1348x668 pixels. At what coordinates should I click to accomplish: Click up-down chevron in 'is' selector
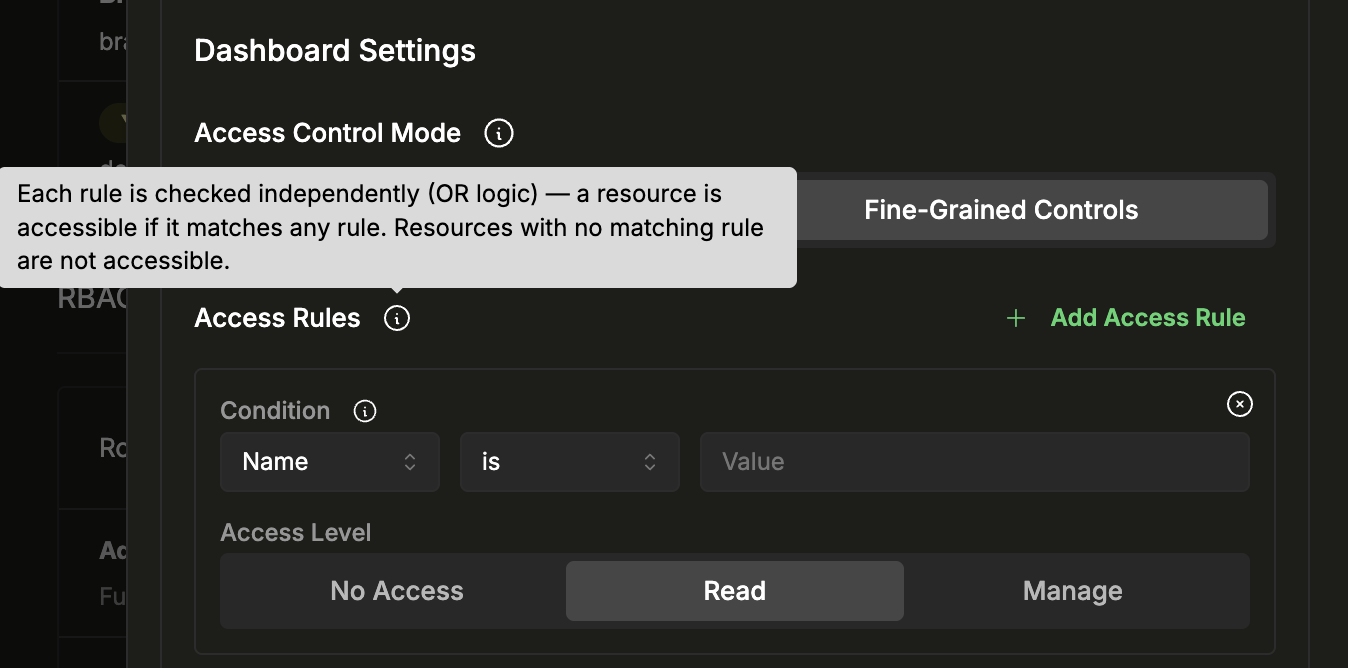[x=650, y=462]
